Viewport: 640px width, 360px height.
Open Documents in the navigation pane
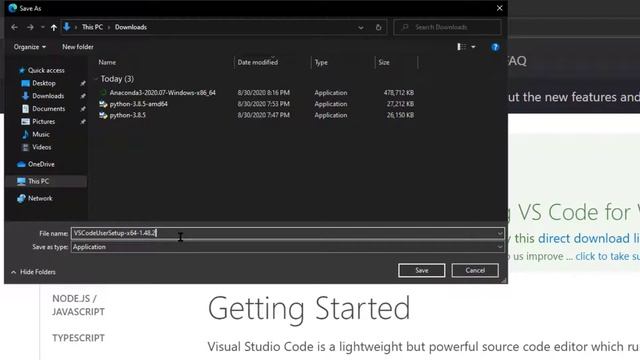(49, 109)
